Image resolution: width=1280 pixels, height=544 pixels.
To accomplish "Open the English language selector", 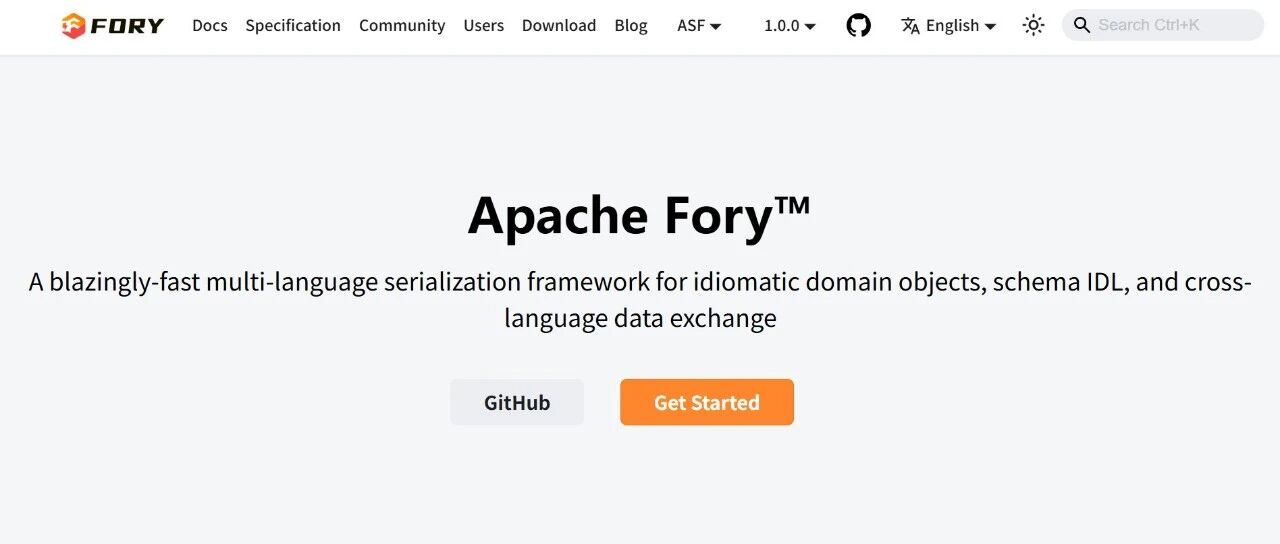I will (x=949, y=25).
